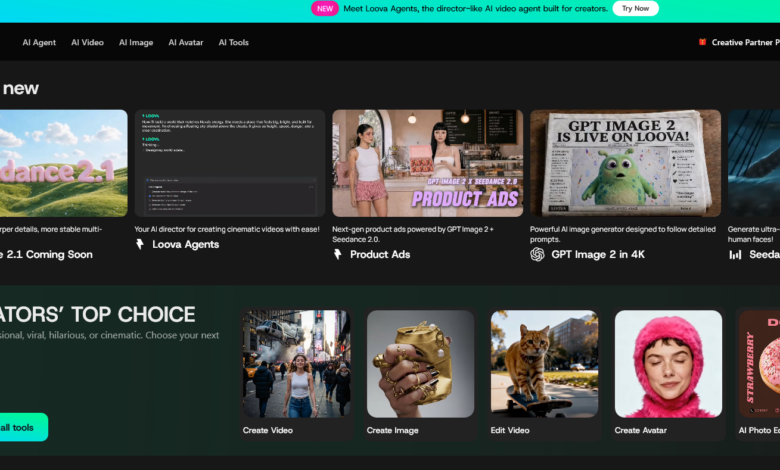Open the Loova Agents chat preview thumbnail
The width and height of the screenshot is (780, 470).
[x=230, y=163]
